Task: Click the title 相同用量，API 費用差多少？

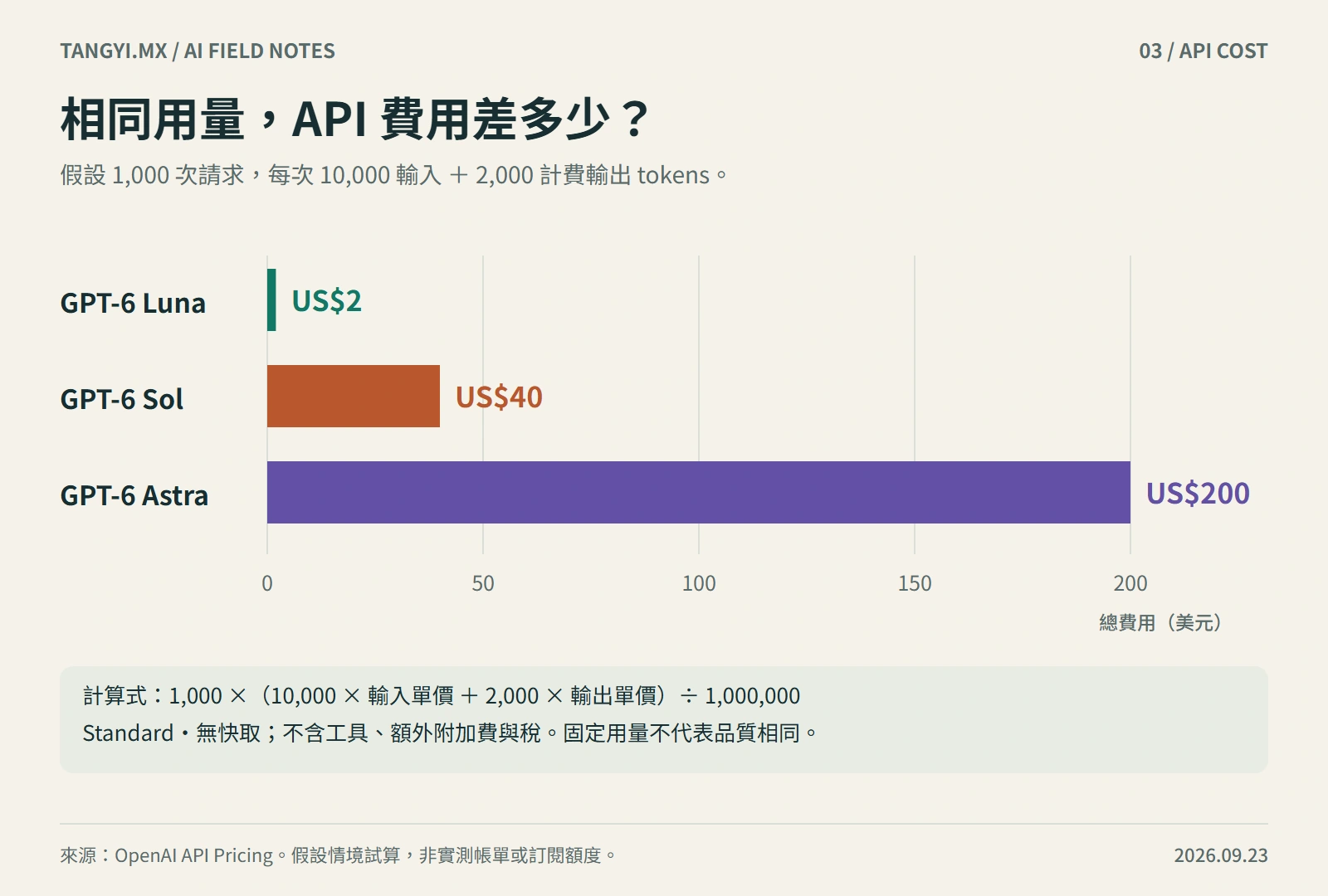Action: point(354,119)
